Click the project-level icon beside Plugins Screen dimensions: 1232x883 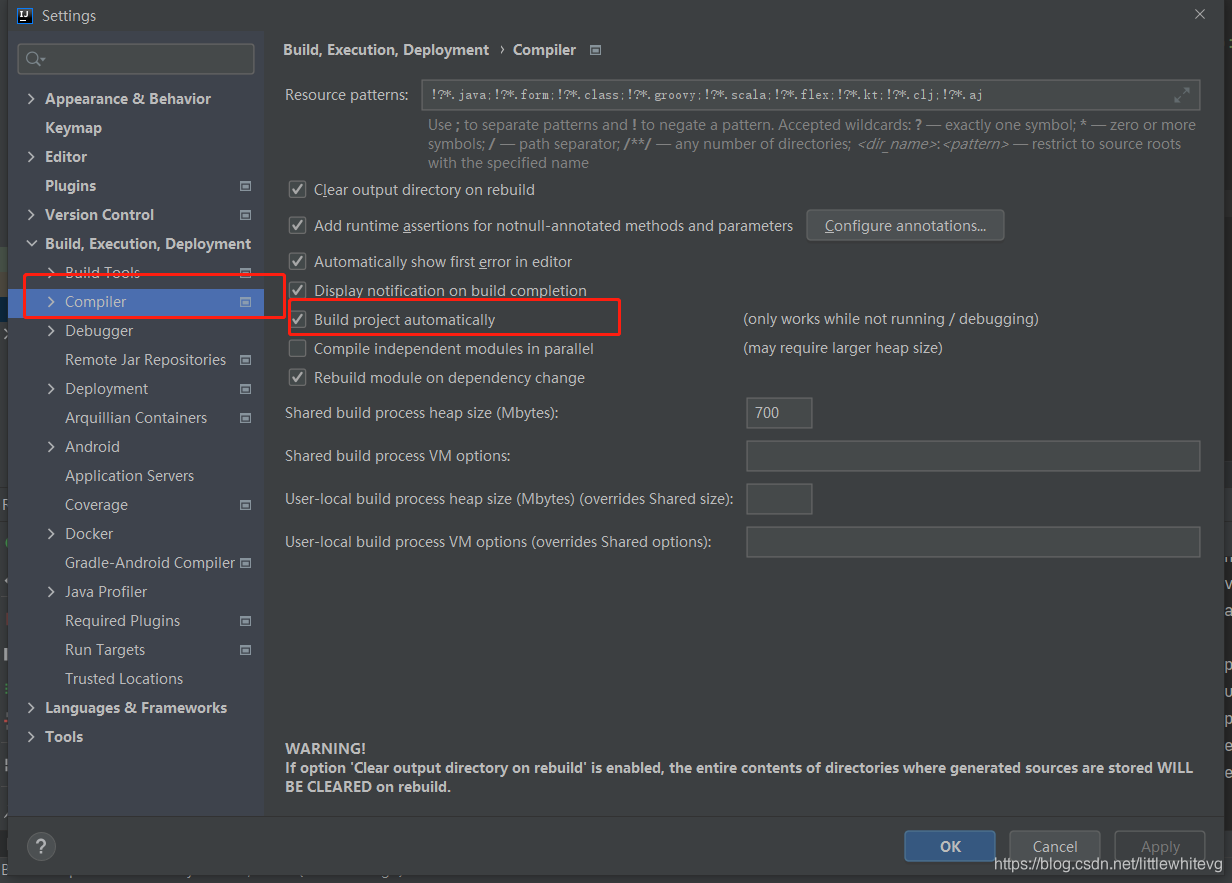(245, 186)
